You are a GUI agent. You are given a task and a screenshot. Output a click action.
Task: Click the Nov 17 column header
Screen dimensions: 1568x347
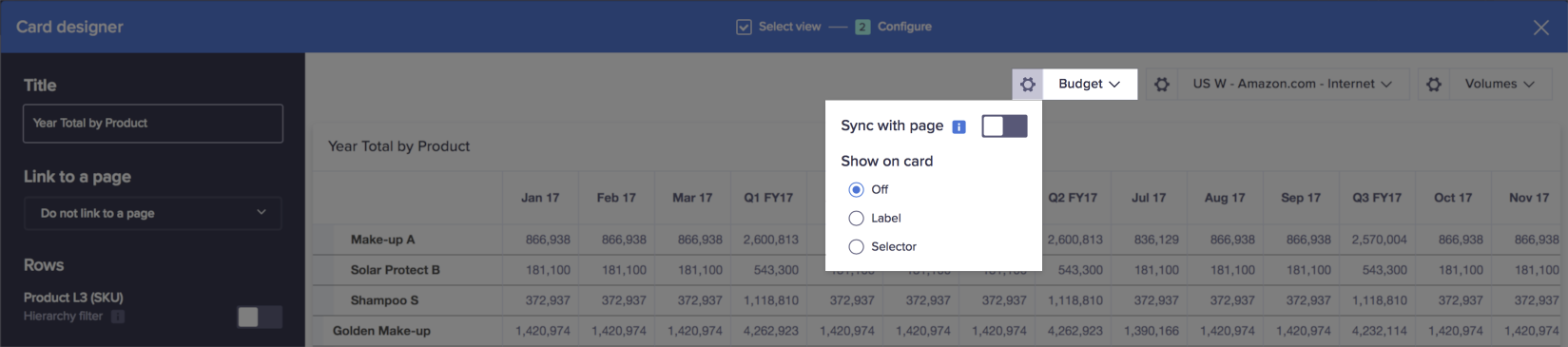(1529, 198)
